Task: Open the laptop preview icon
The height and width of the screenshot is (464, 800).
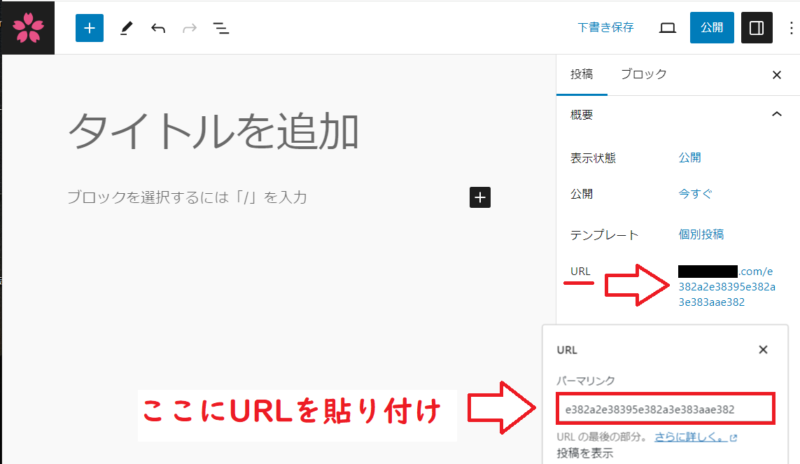Action: pyautogui.click(x=667, y=28)
